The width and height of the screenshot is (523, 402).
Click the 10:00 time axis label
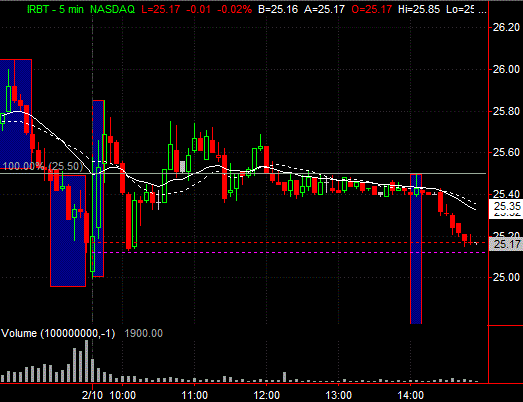pos(123,395)
